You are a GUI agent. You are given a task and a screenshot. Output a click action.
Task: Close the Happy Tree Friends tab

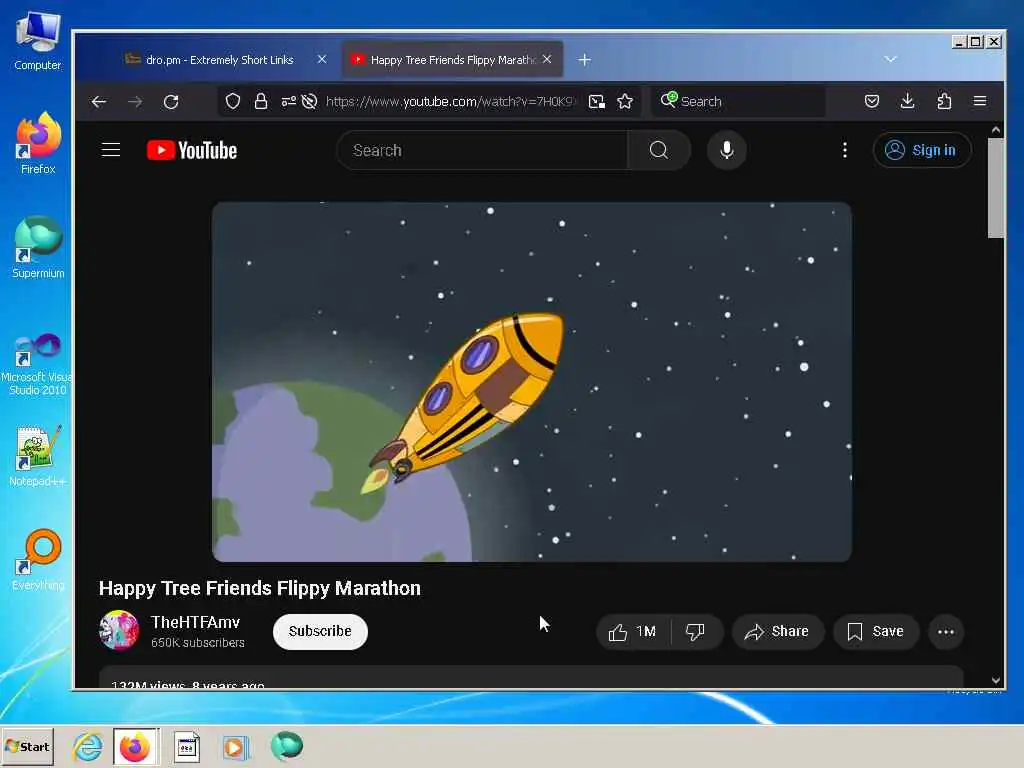(547, 59)
